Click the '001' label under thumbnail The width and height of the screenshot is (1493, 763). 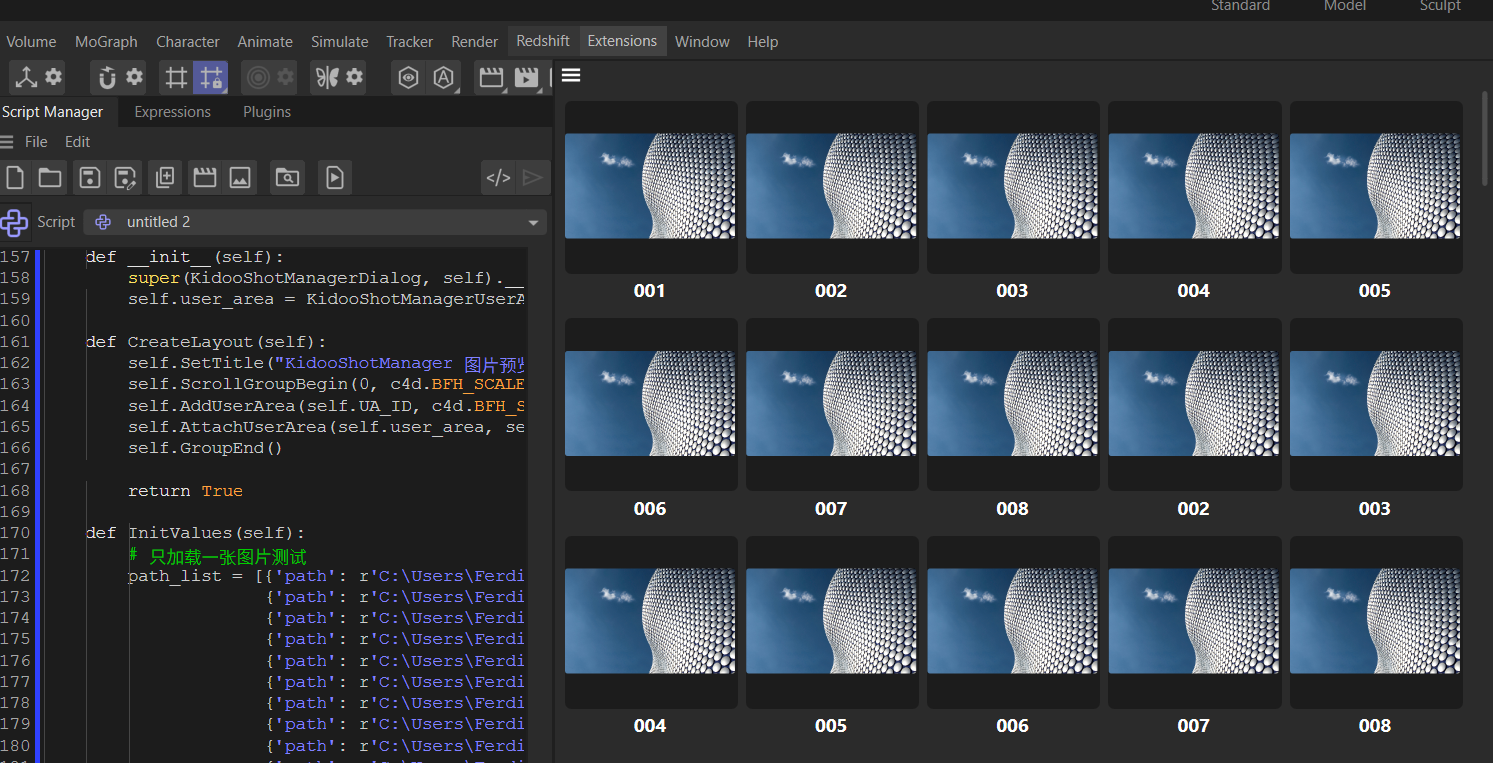coord(650,291)
